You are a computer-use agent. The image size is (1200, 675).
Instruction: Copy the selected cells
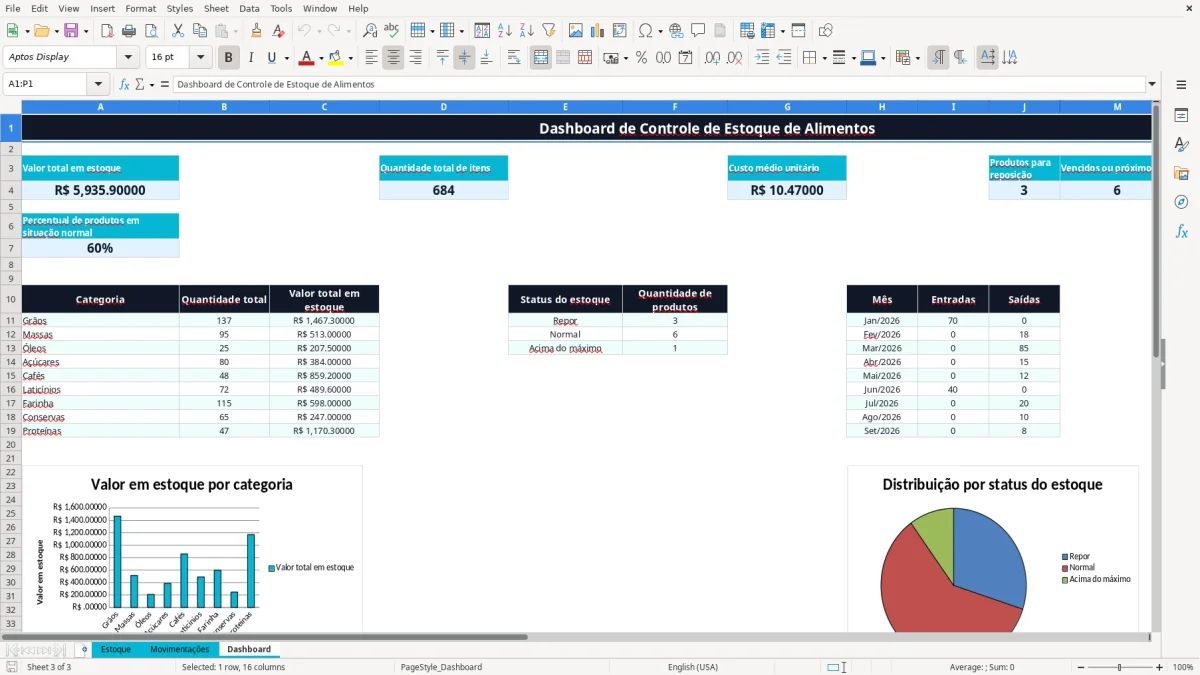point(199,31)
